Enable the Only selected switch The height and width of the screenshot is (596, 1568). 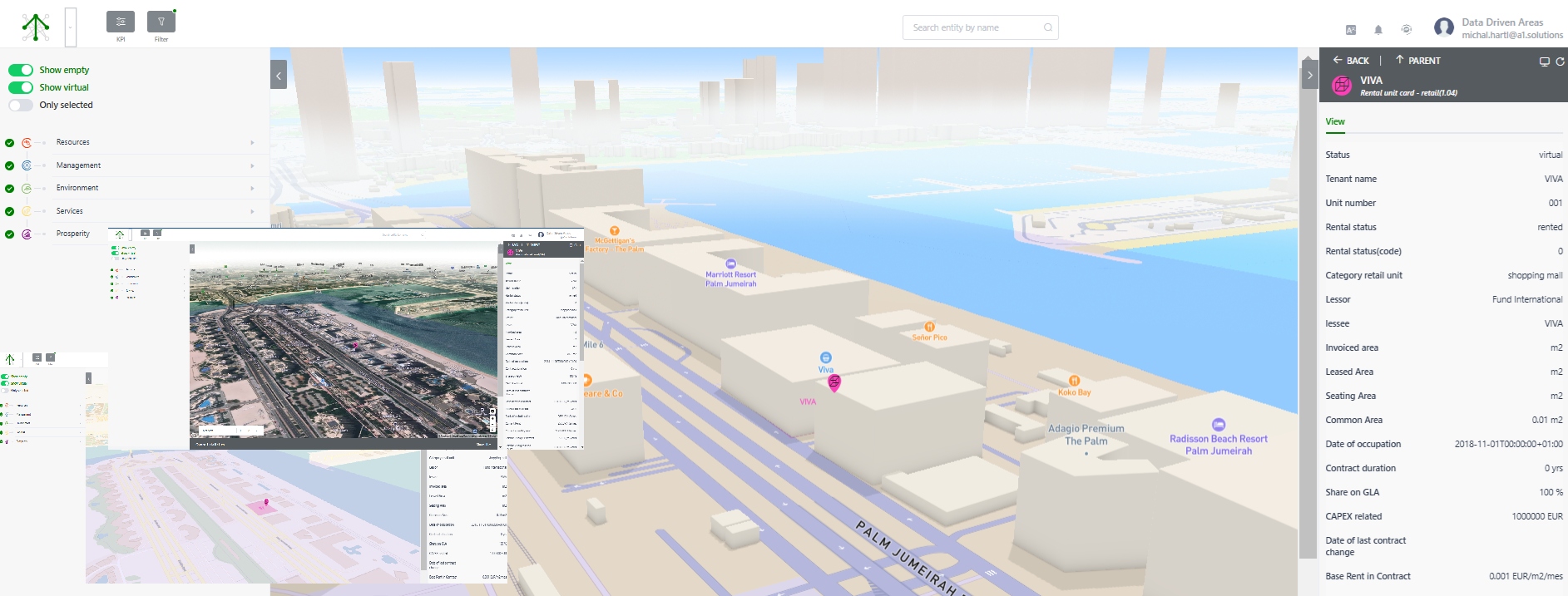(x=21, y=105)
